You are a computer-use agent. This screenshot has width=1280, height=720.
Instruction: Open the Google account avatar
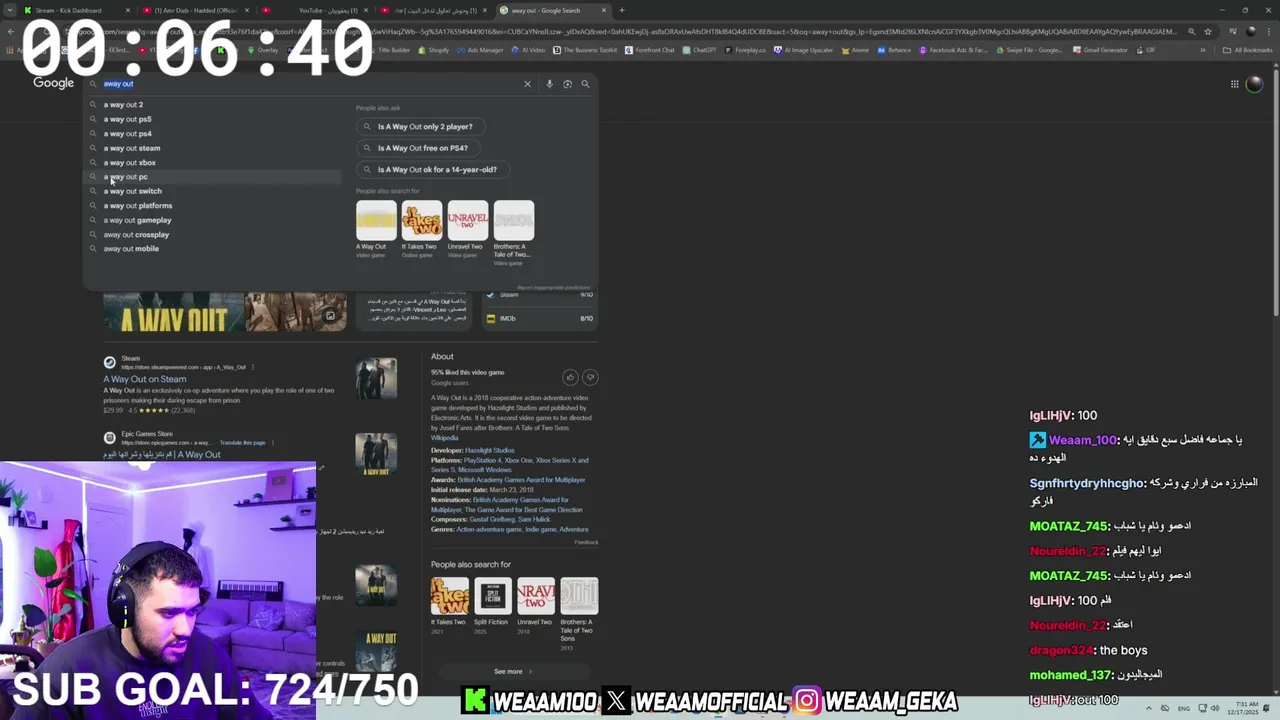tap(1254, 84)
